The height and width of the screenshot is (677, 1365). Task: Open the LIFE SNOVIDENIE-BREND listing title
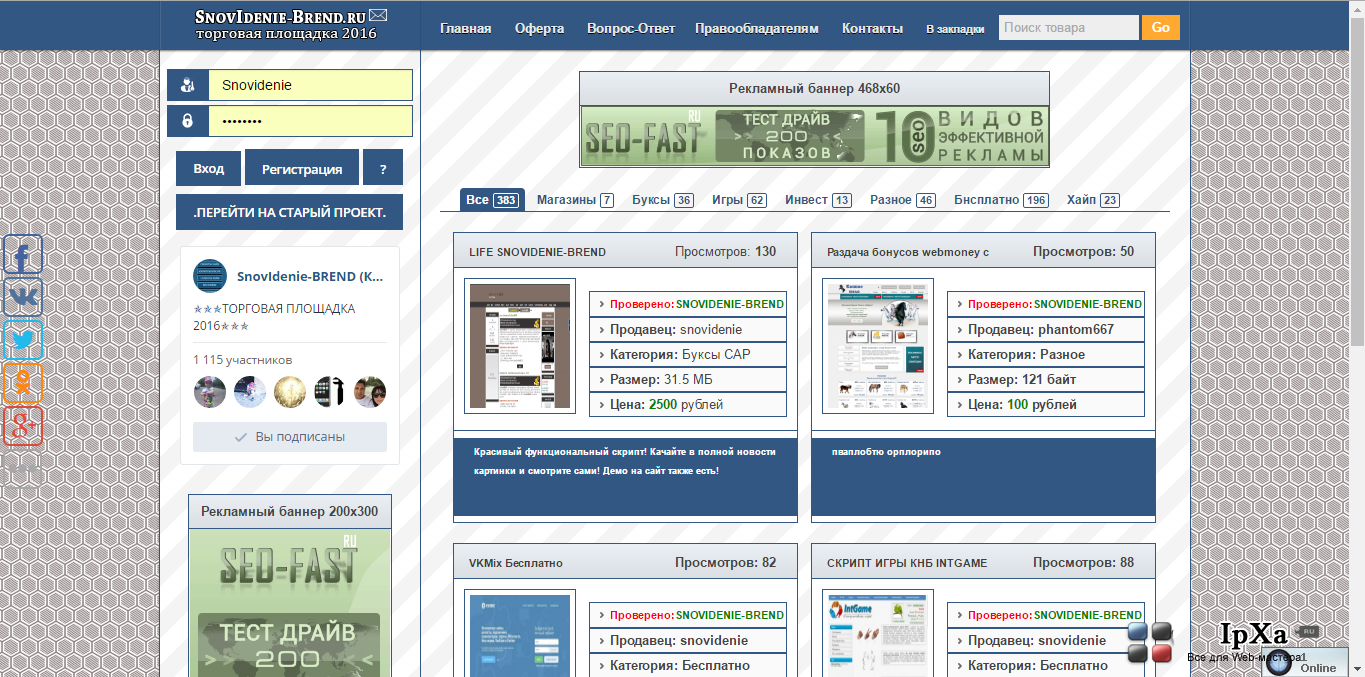point(538,252)
